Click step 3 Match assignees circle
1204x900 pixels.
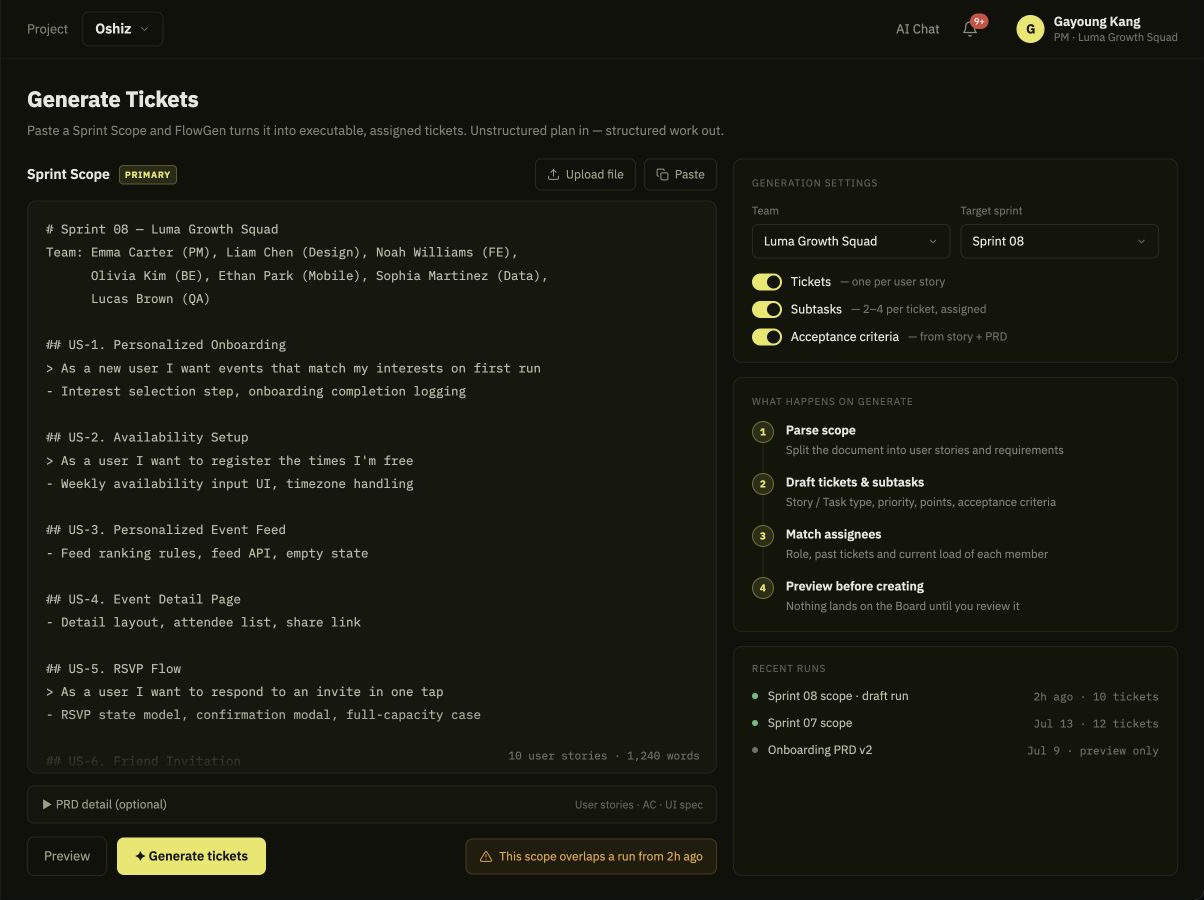pos(763,536)
